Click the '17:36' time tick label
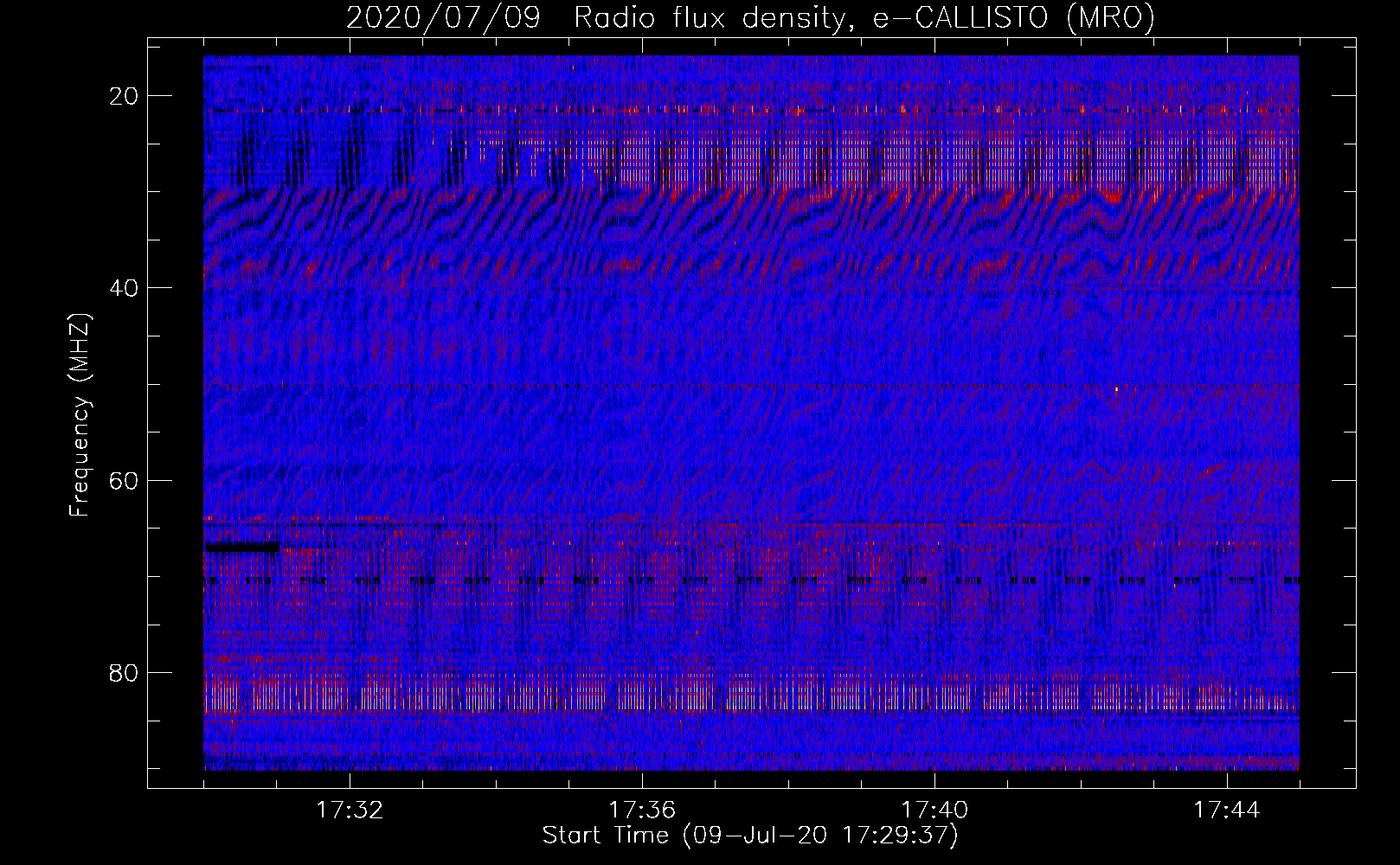Image resolution: width=1400 pixels, height=865 pixels. 642,810
